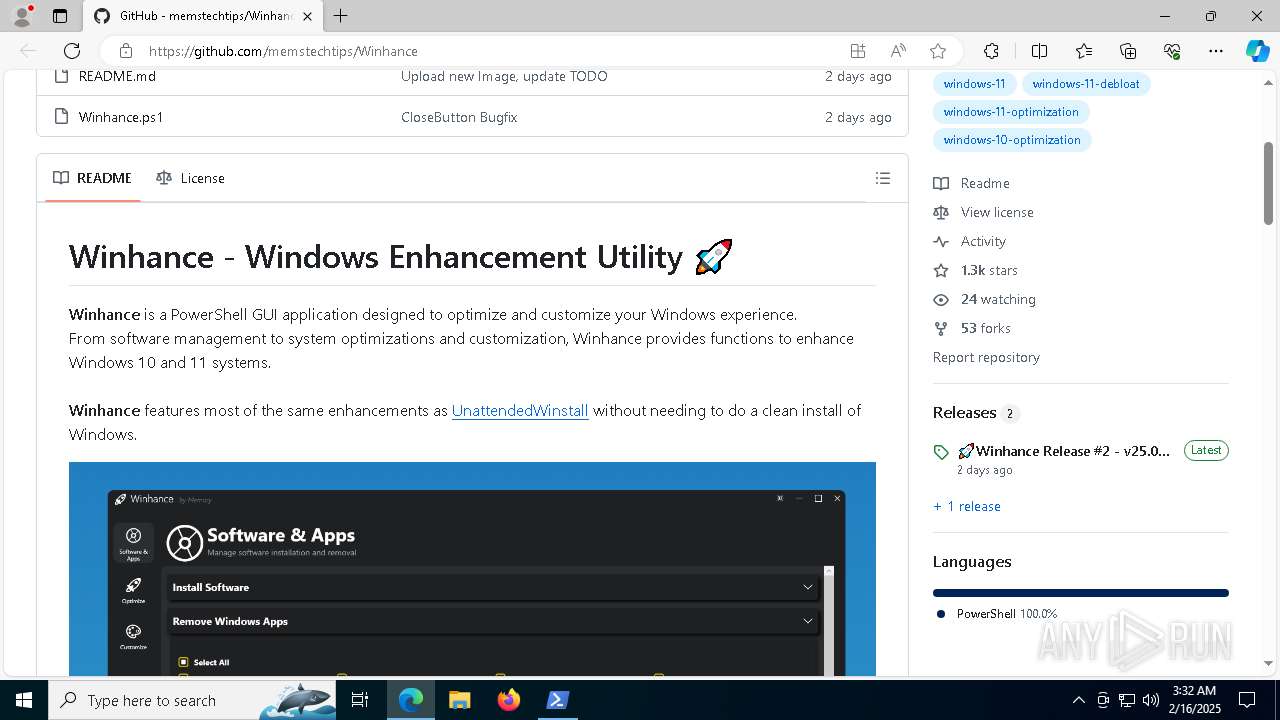Click Report repository link

pos(986,357)
